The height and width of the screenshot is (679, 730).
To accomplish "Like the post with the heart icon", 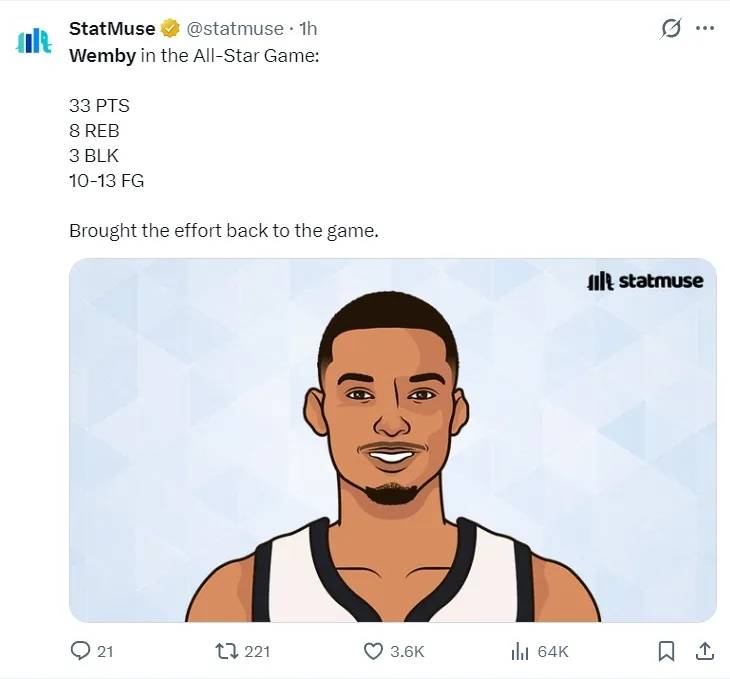I will point(373,651).
